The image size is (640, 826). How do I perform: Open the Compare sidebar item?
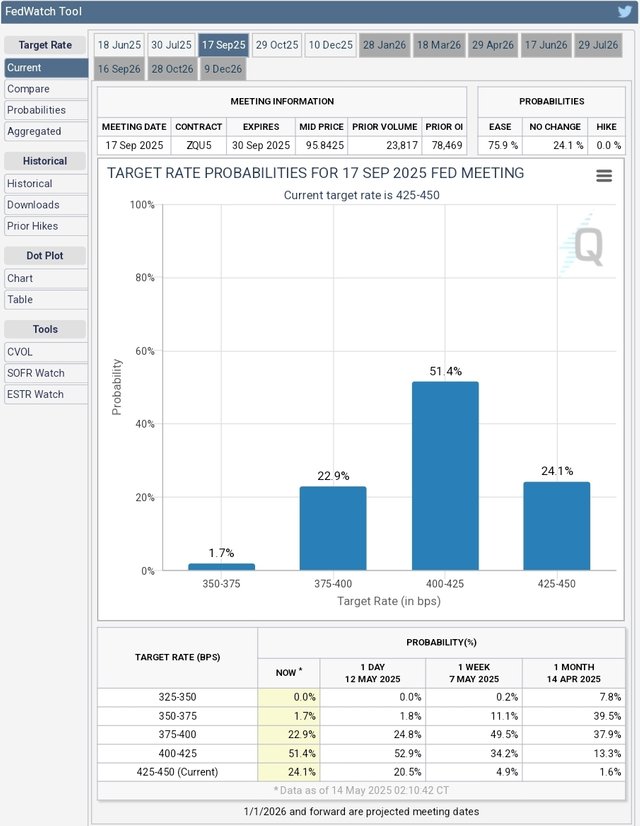click(46, 89)
